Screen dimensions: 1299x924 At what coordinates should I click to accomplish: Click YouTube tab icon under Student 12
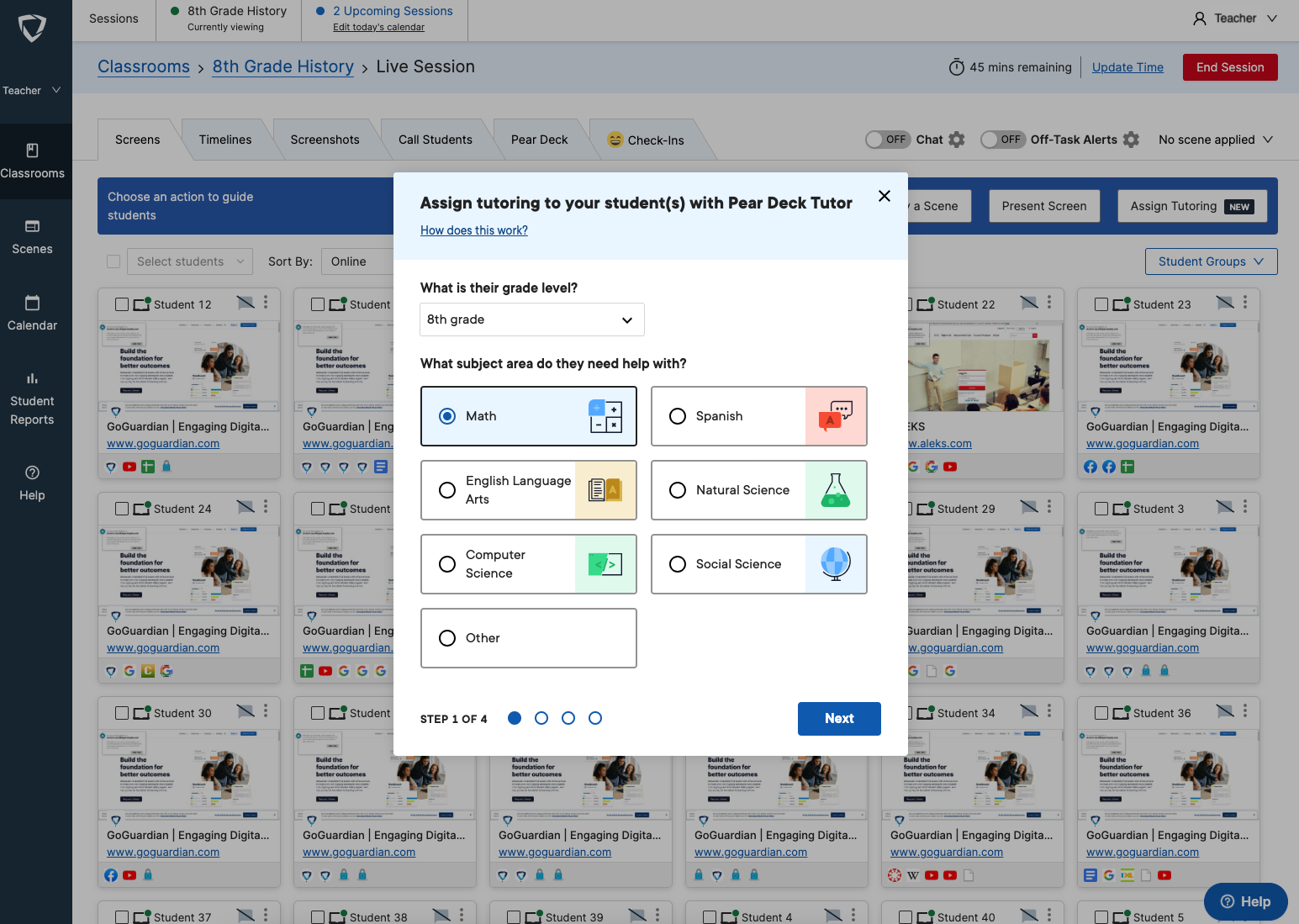pyautogui.click(x=129, y=467)
